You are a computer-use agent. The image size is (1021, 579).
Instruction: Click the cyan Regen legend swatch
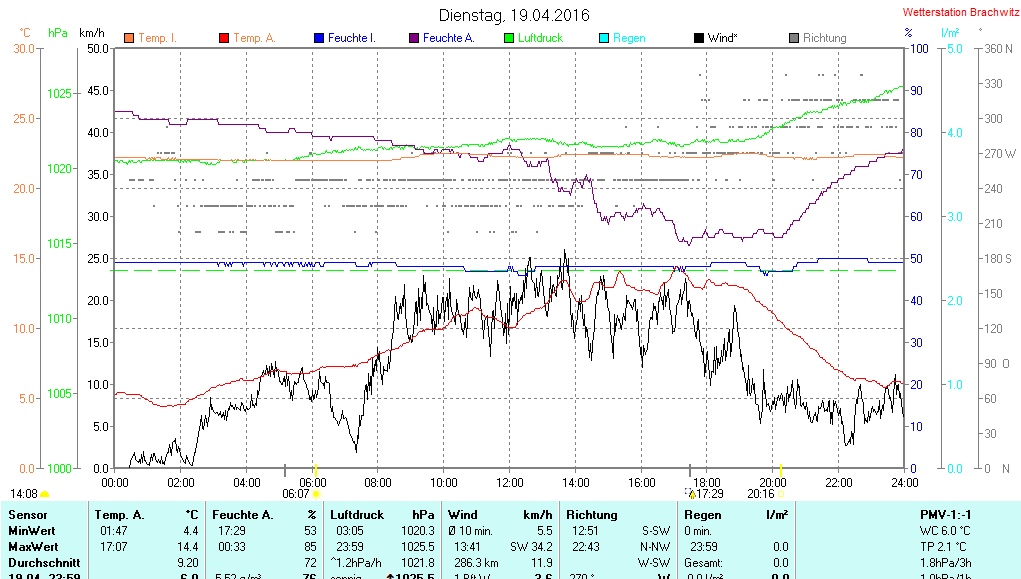604,38
